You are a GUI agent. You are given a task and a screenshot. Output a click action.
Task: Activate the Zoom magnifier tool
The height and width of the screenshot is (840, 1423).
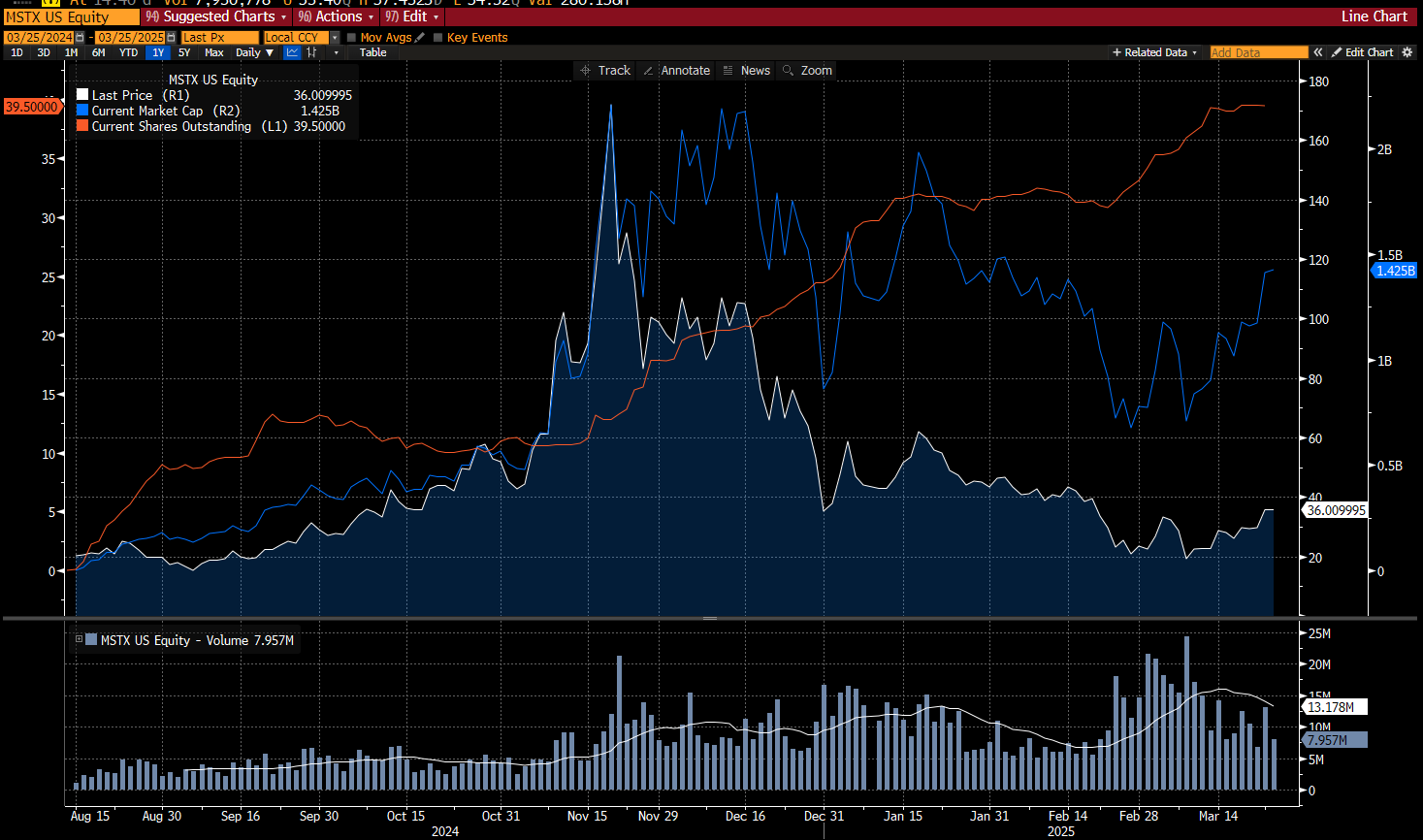tap(807, 71)
